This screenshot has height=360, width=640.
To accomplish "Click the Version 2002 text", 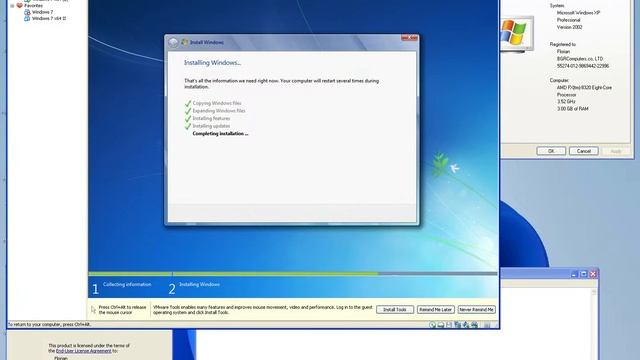I will pyautogui.click(x=569, y=27).
